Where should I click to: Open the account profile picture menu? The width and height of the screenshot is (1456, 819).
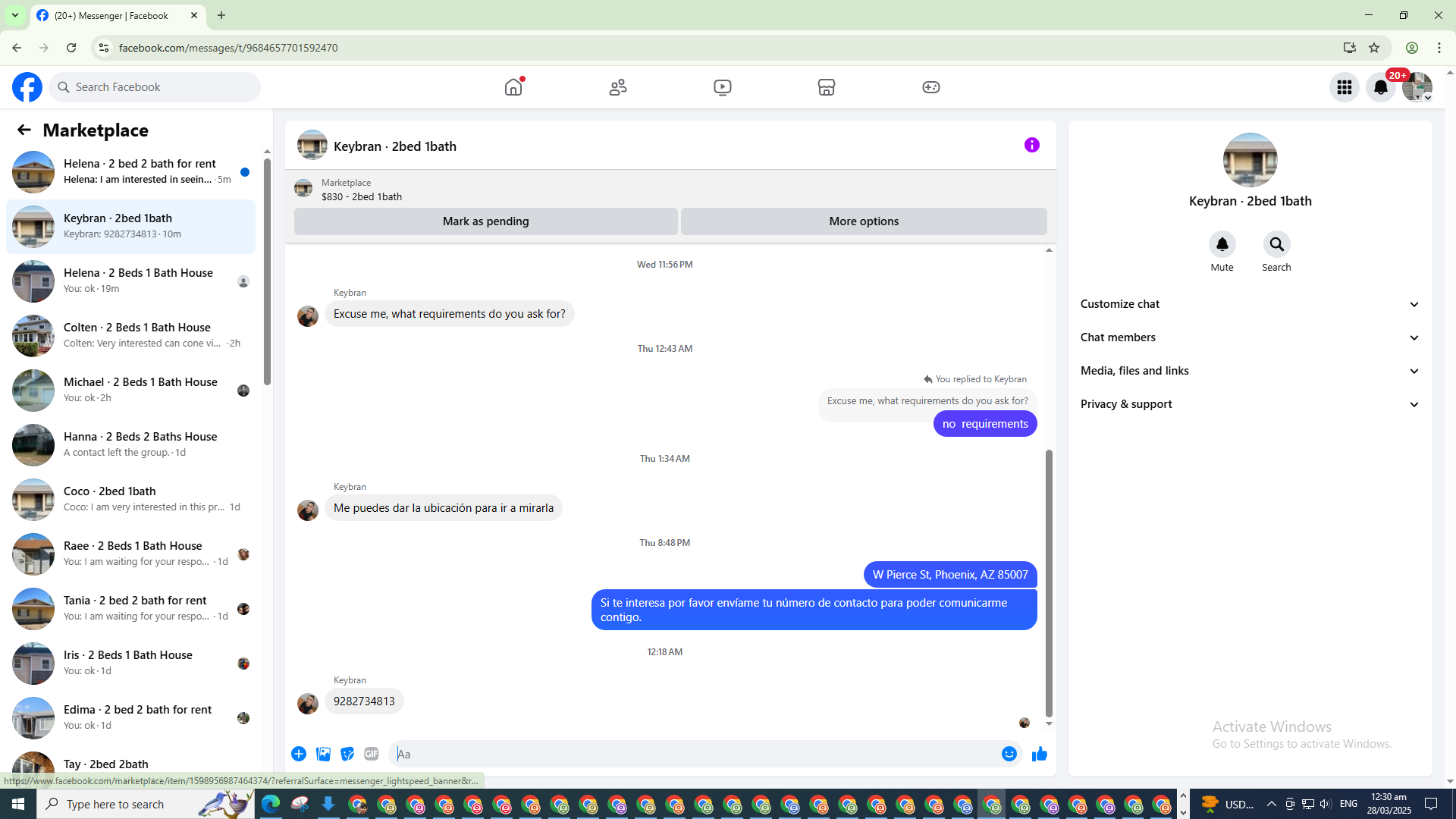tap(1417, 87)
